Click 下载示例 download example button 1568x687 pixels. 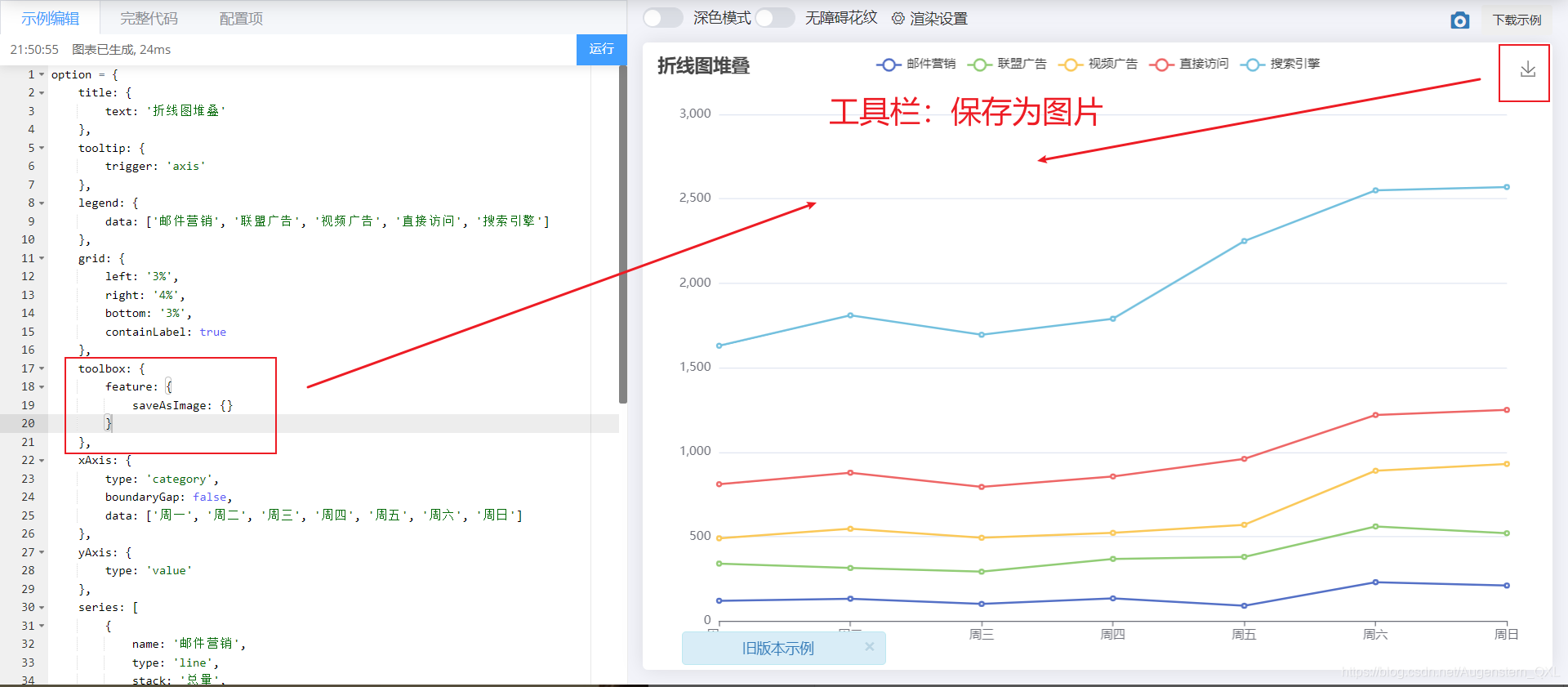pos(1517,20)
